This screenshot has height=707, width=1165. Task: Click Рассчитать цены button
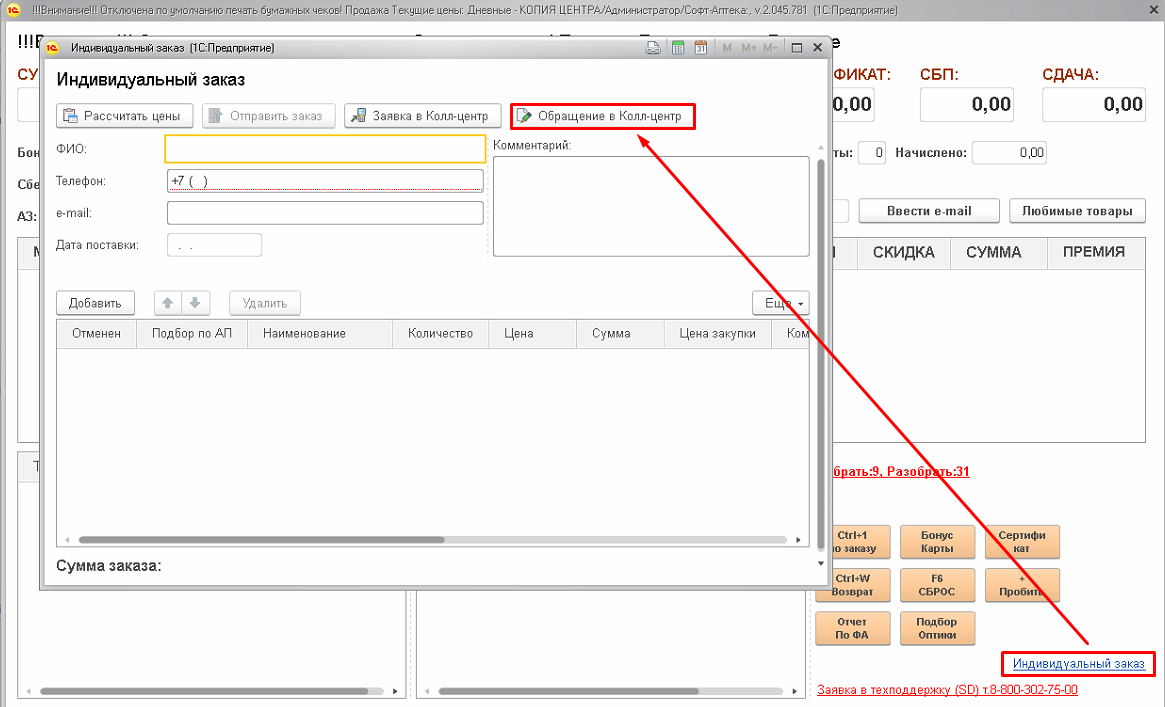[124, 116]
